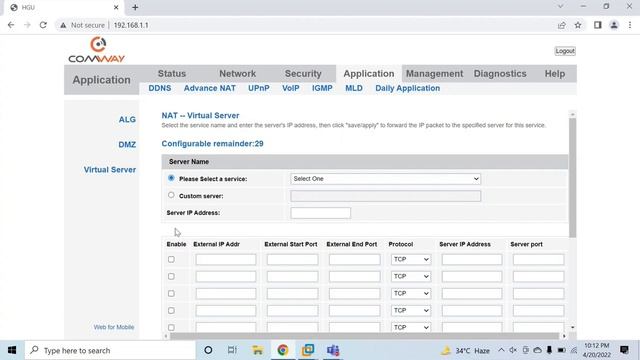The height and width of the screenshot is (360, 640).
Task: Close the HGU browser tab
Action: click(x=116, y=7)
